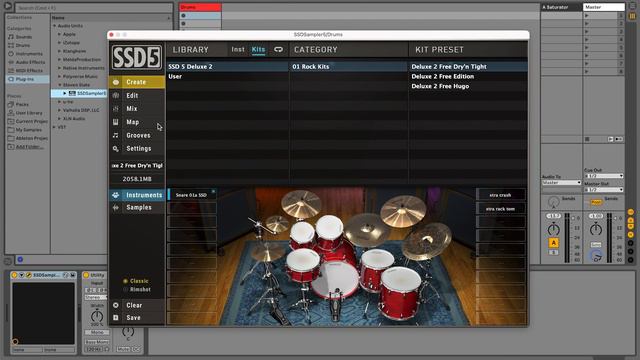
Task: Toggle A Saturator return track activator
Action: (x=553, y=243)
